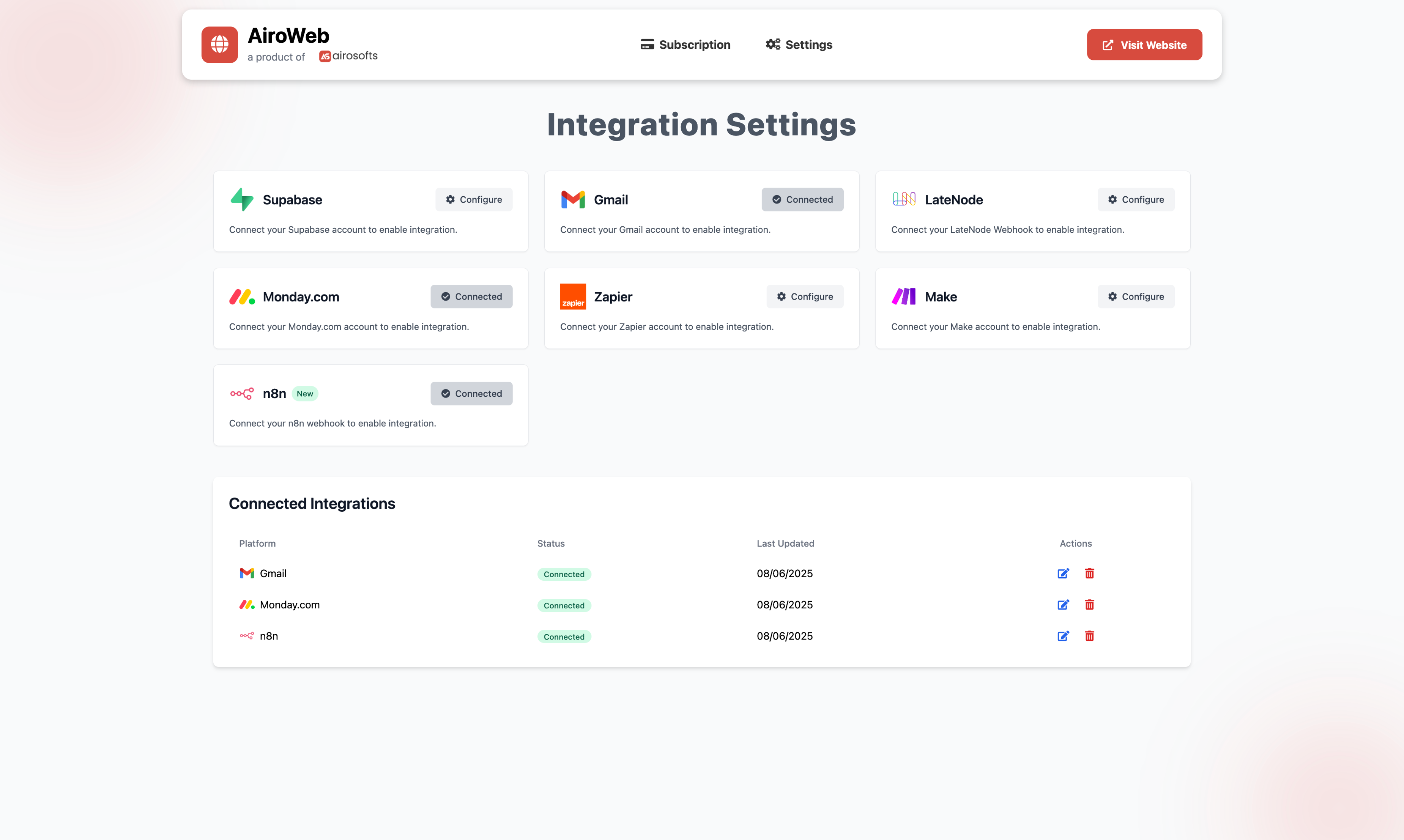Click the LateNode card title
The image size is (1404, 840).
[954, 199]
